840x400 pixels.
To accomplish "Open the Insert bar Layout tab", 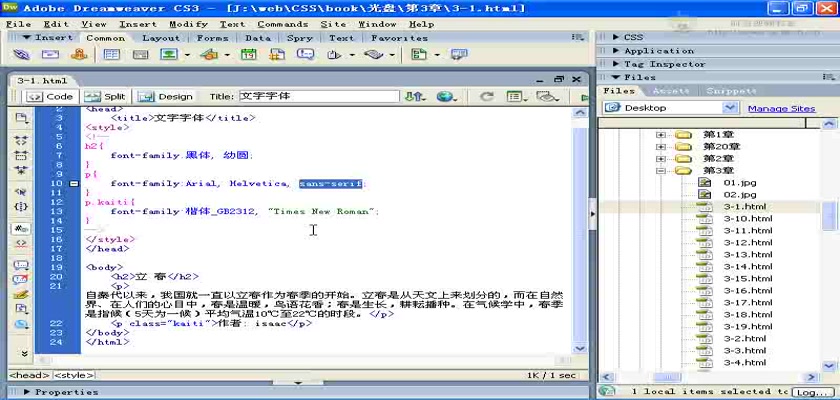I will (x=161, y=38).
